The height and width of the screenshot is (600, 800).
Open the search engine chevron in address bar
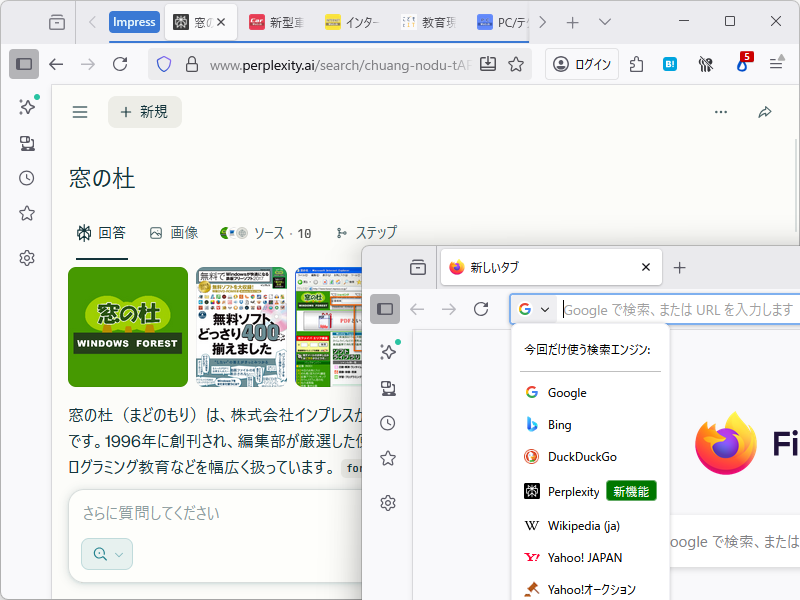(545, 309)
